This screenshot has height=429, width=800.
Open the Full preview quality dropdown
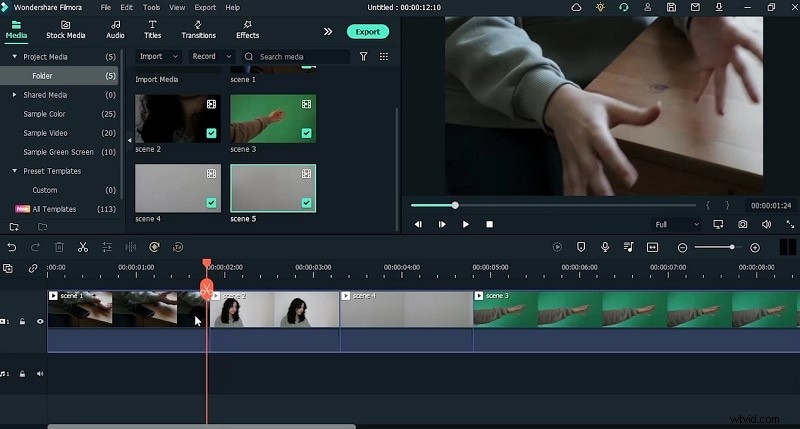[677, 224]
